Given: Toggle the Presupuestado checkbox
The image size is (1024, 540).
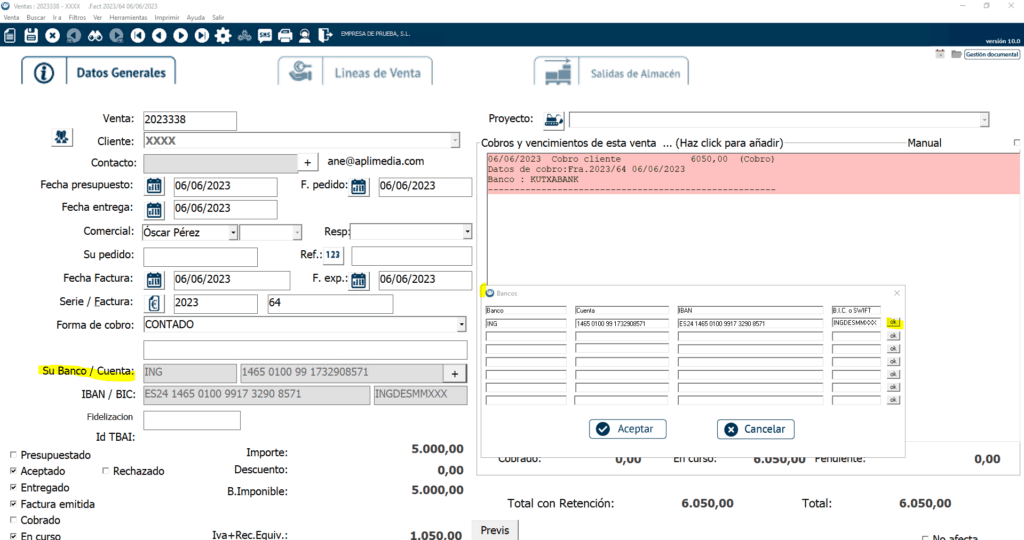Looking at the screenshot, I should [x=12, y=453].
